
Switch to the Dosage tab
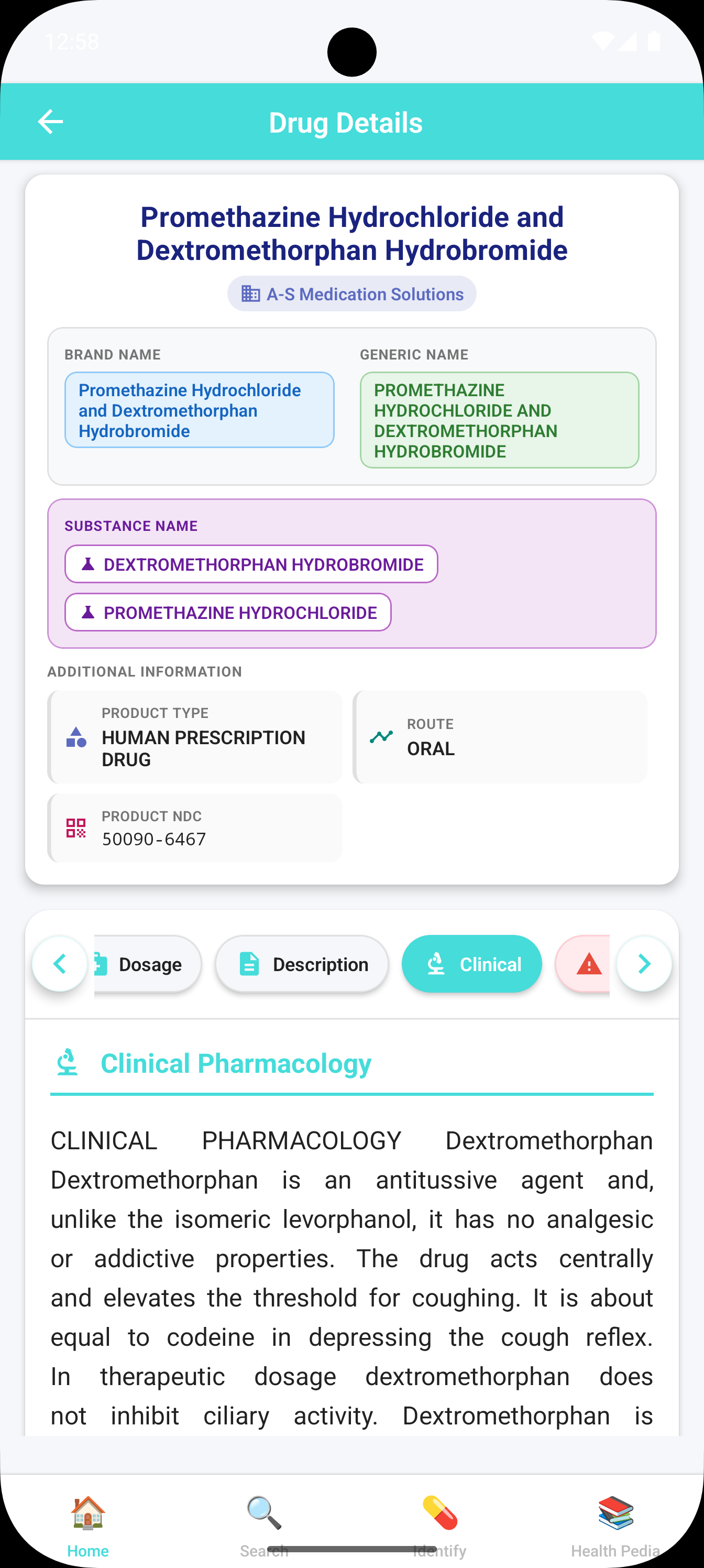coord(148,964)
